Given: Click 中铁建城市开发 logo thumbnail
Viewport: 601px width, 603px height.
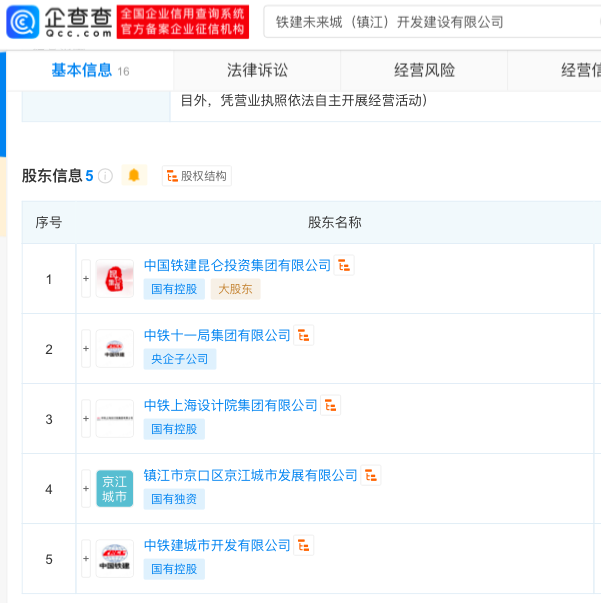Looking at the screenshot, I should 115,558.
